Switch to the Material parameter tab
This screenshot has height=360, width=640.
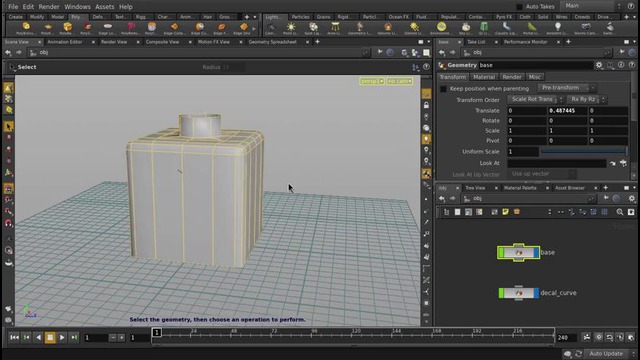(x=484, y=77)
